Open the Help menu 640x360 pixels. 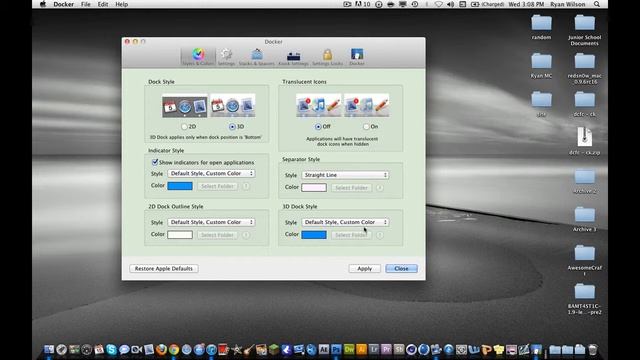click(122, 4)
